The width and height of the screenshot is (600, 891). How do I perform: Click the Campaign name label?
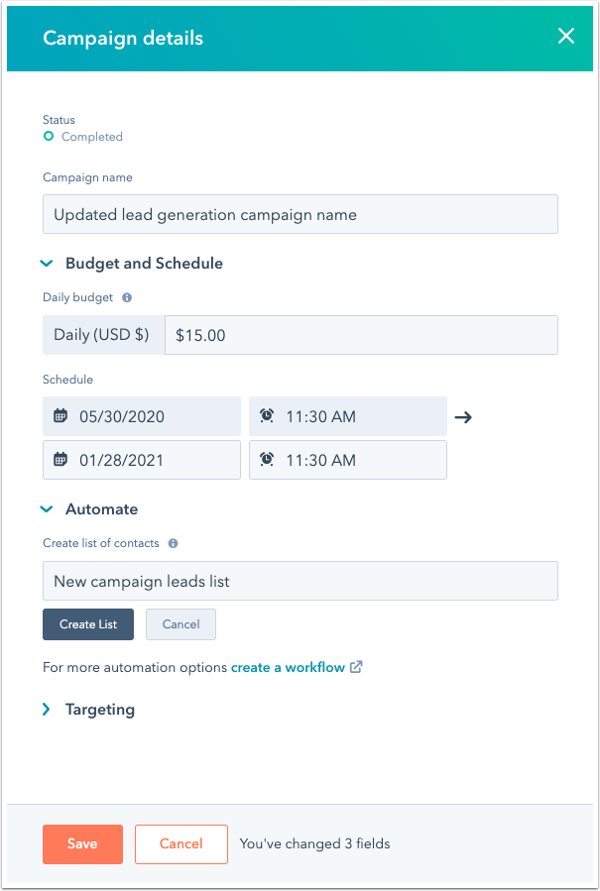tap(88, 177)
